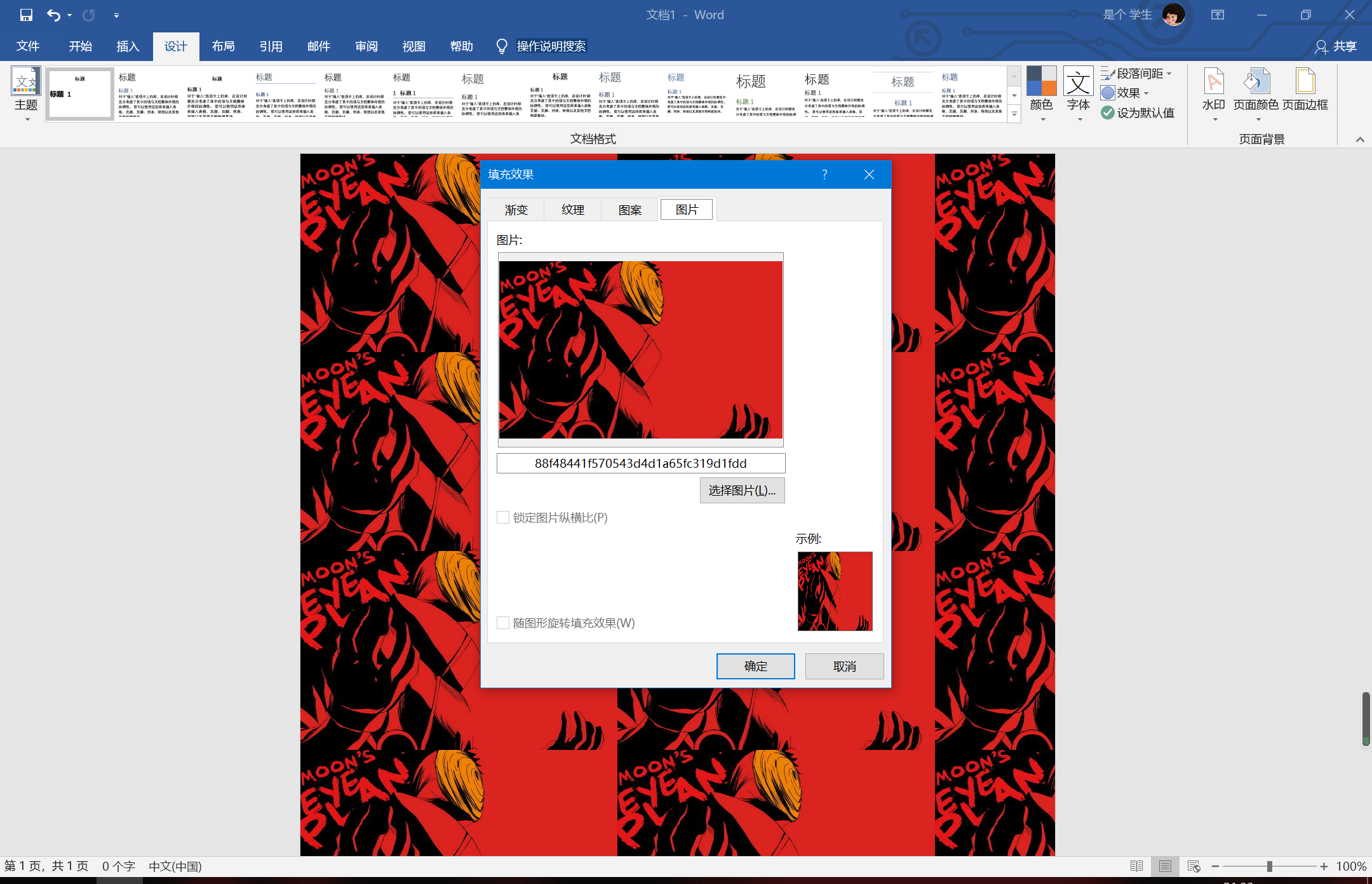Click the picture preview image in dialog
Screen dimensions: 1372x884
[641, 350]
